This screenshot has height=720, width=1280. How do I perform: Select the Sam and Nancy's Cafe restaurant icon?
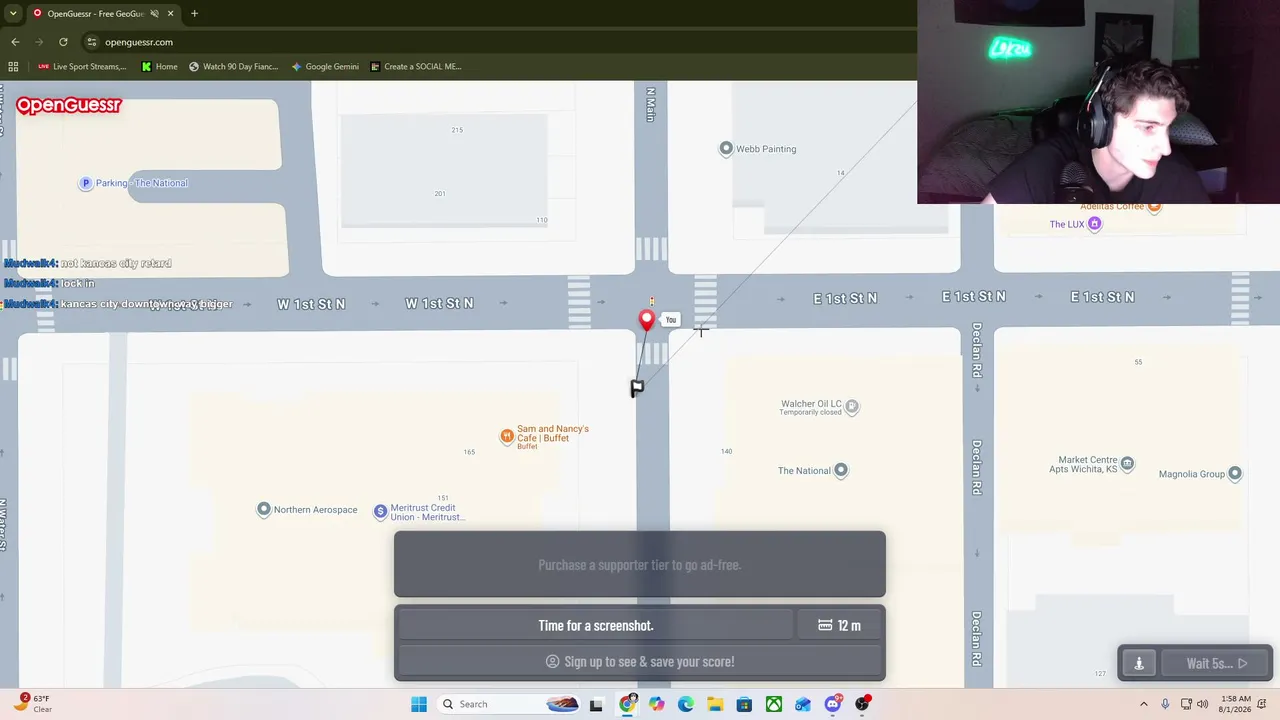coord(507,436)
